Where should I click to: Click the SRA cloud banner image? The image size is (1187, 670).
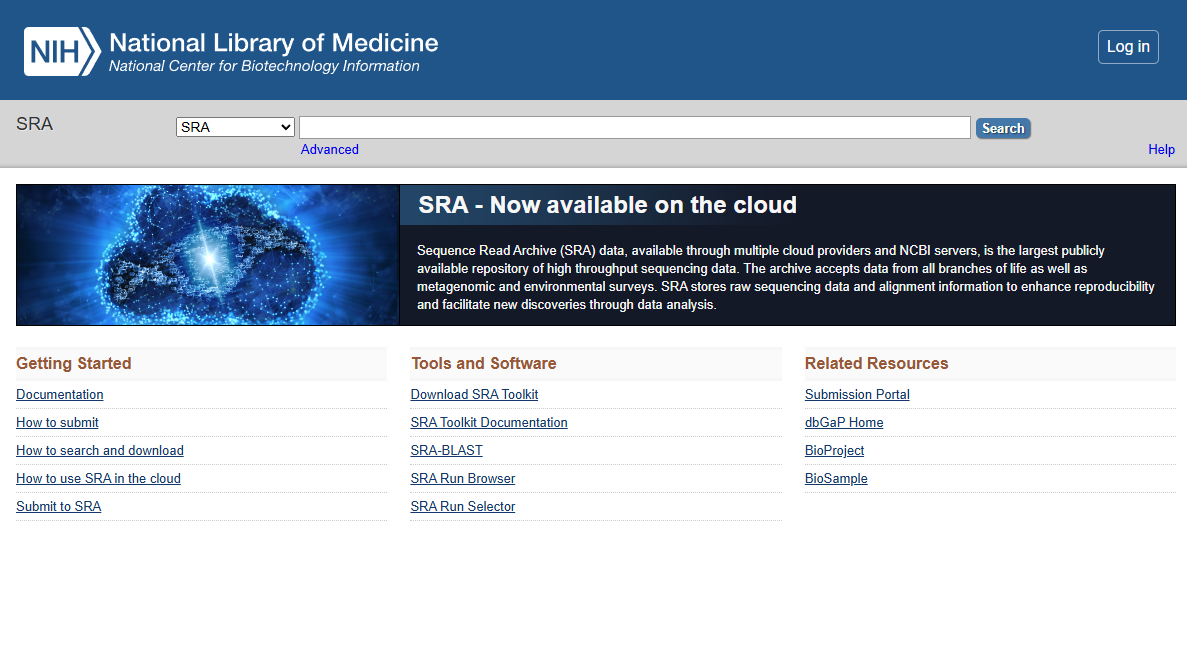point(207,255)
